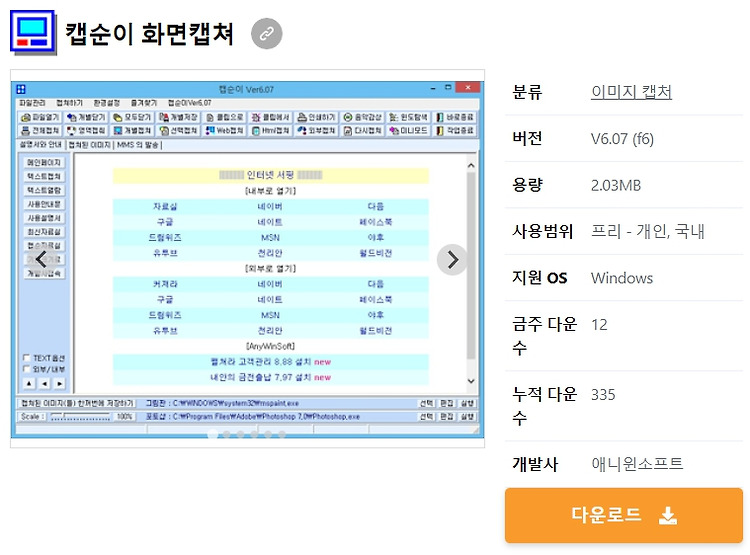Select the 외부캡쳐 tool
The width and height of the screenshot is (750, 555).
(x=316, y=130)
